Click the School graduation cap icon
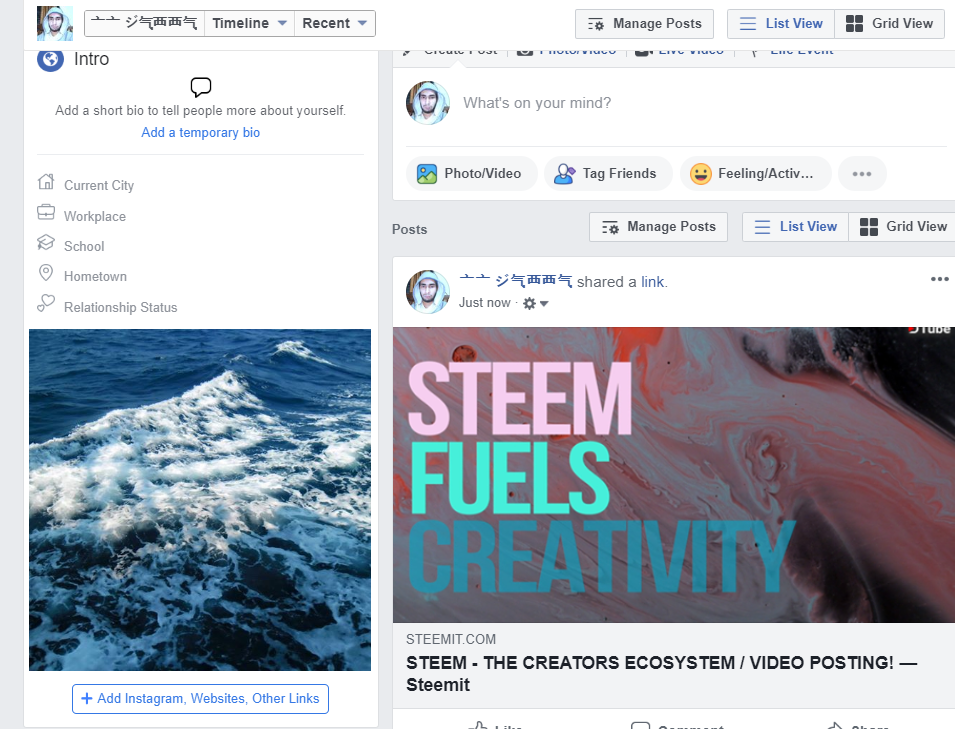955x729 pixels. click(x=46, y=242)
